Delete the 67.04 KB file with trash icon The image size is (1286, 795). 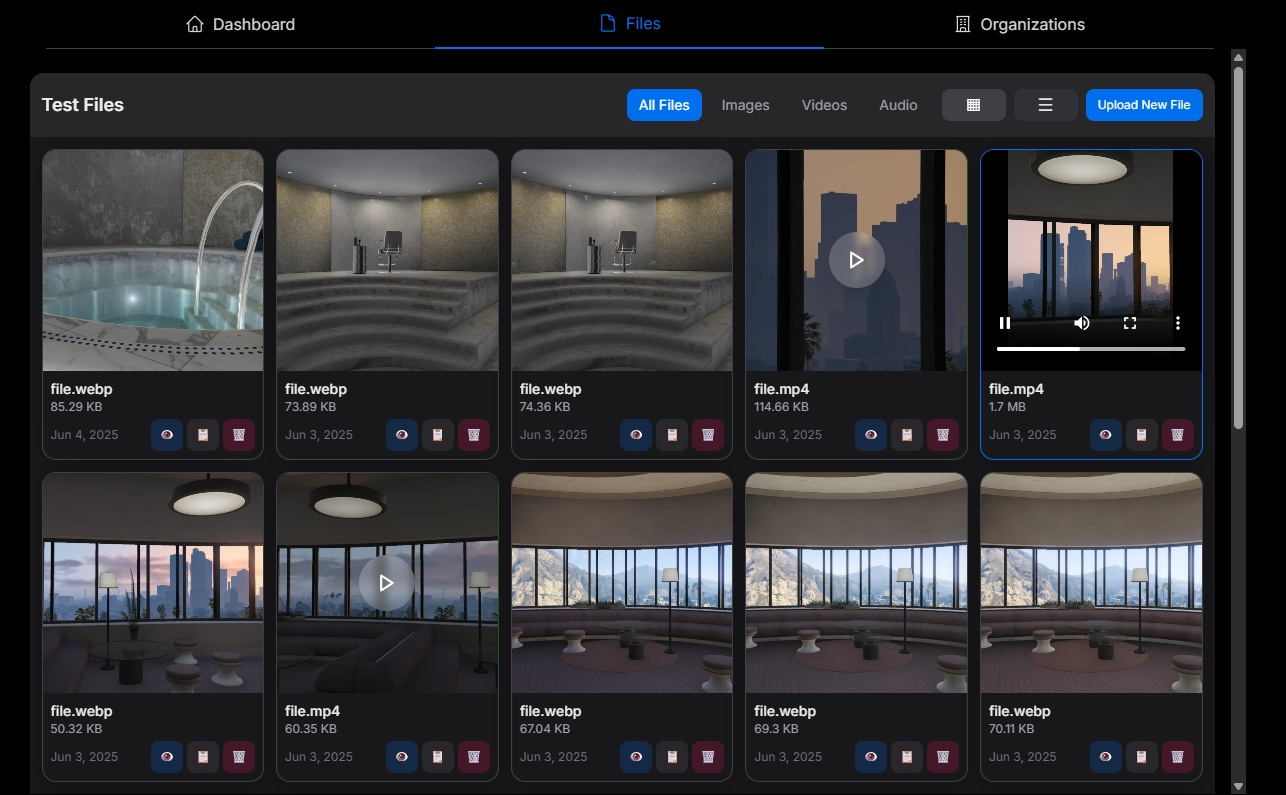point(708,757)
